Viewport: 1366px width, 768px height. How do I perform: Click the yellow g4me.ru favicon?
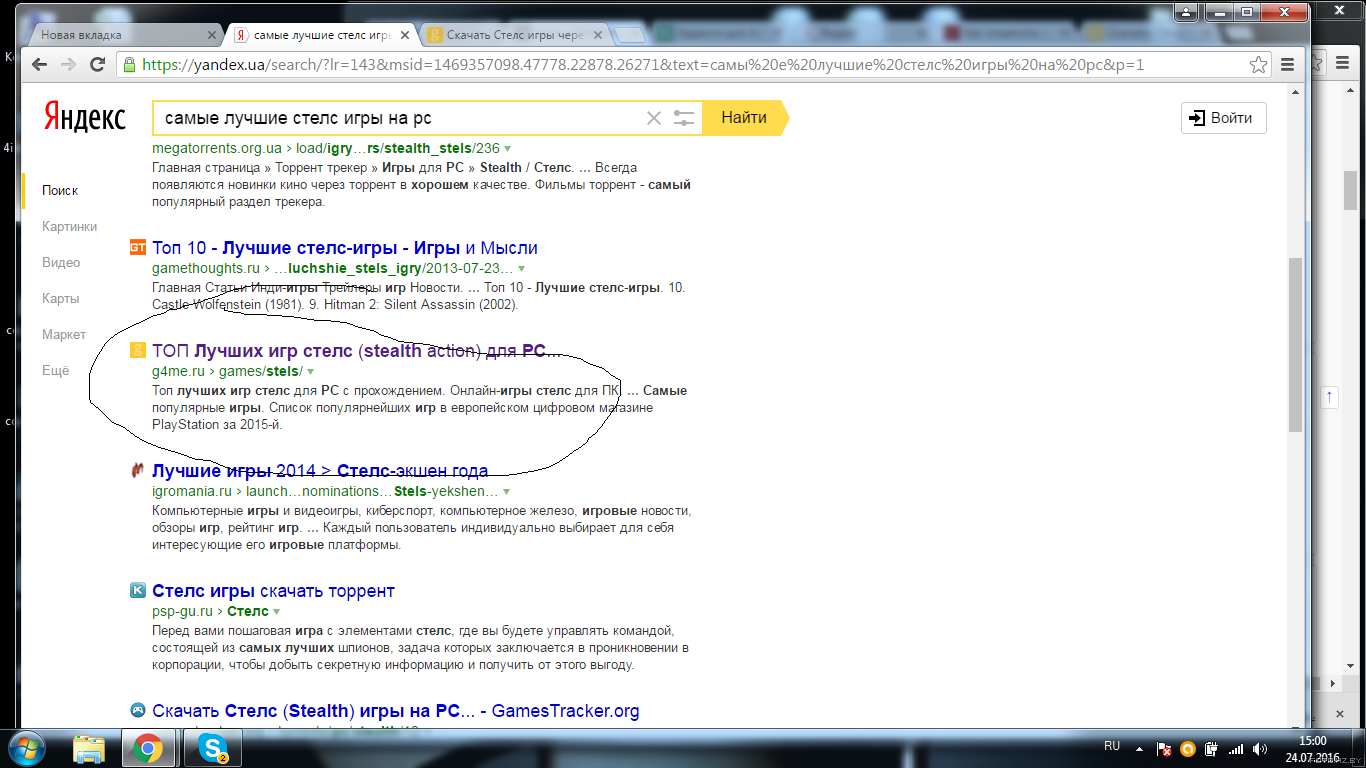tap(138, 351)
